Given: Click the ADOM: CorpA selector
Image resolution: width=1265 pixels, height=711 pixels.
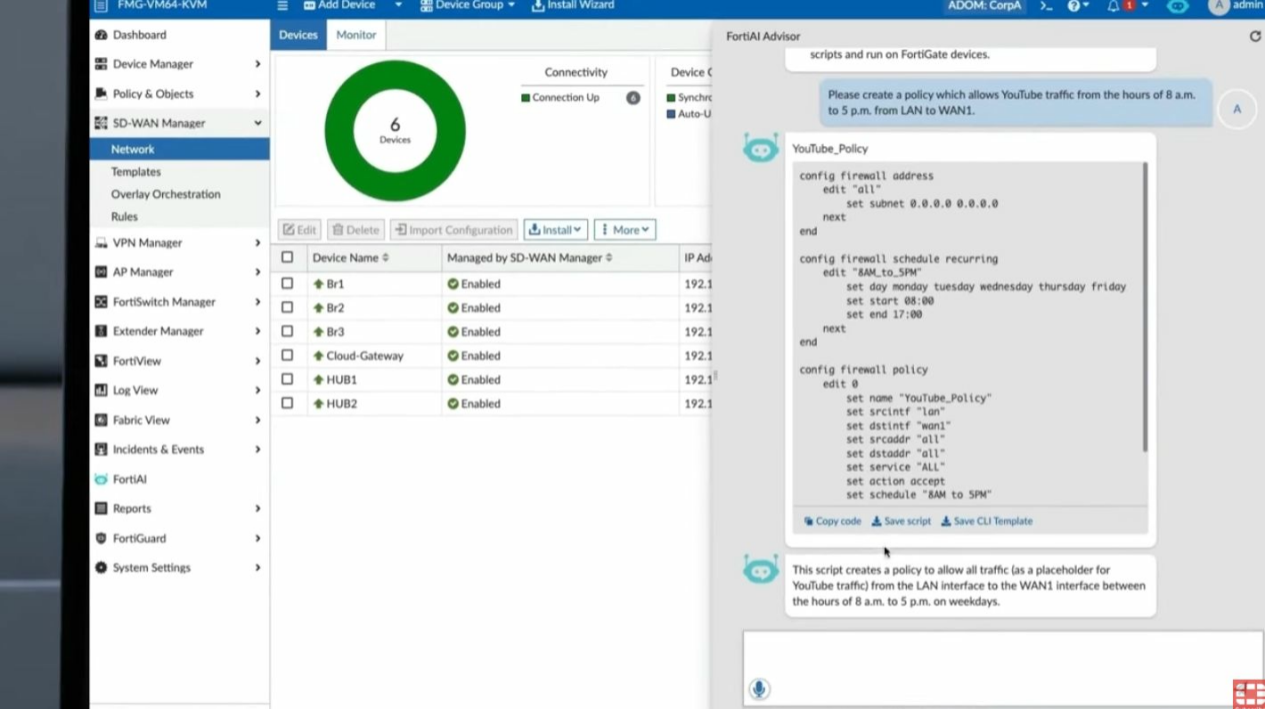Looking at the screenshot, I should tap(984, 6).
